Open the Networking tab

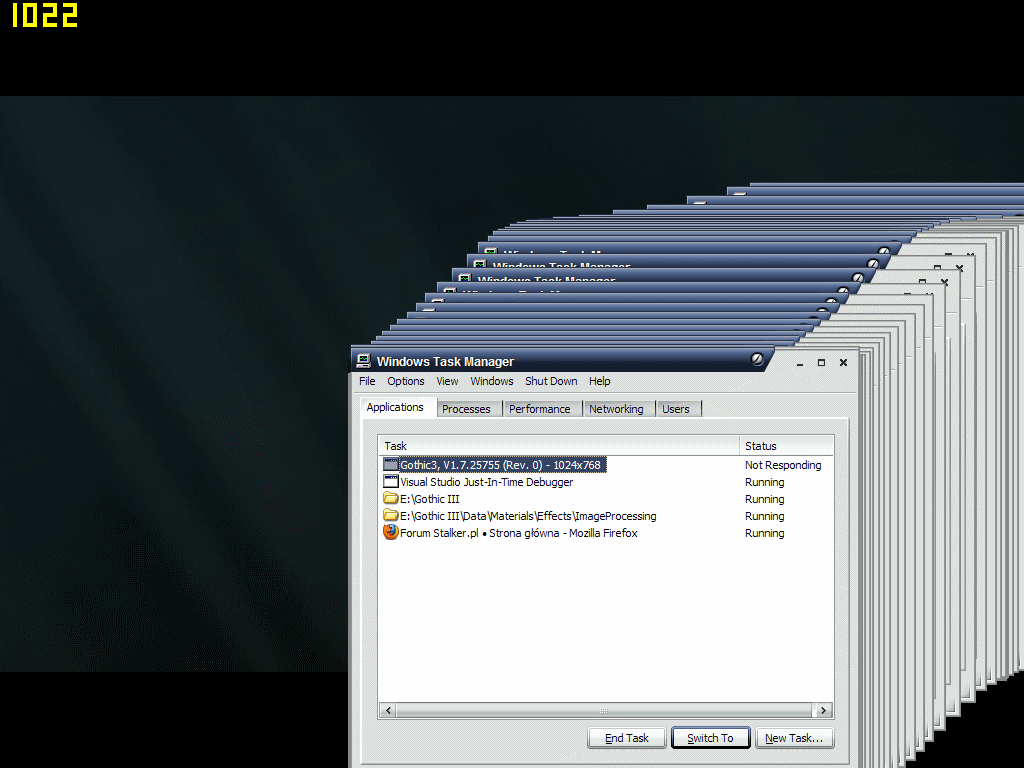point(616,409)
